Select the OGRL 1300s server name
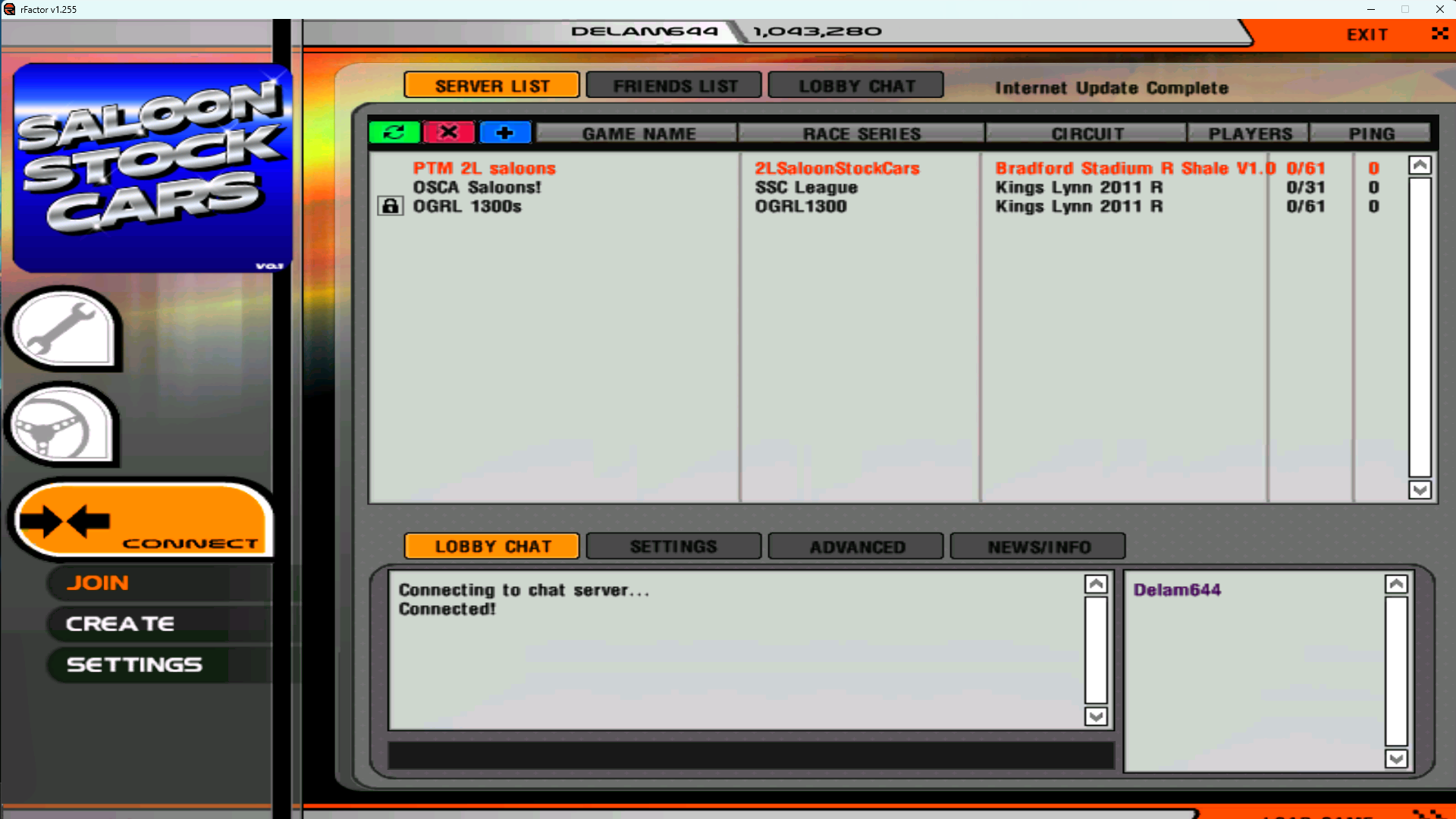The width and height of the screenshot is (1456, 819). pos(467,206)
